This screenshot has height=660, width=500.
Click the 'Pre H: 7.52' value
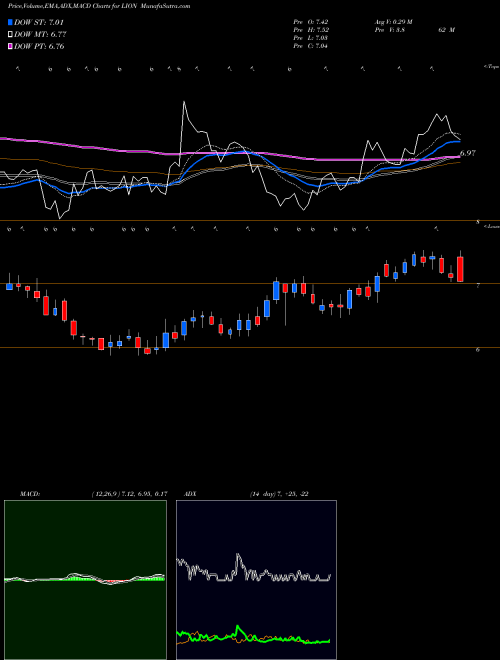click(311, 30)
